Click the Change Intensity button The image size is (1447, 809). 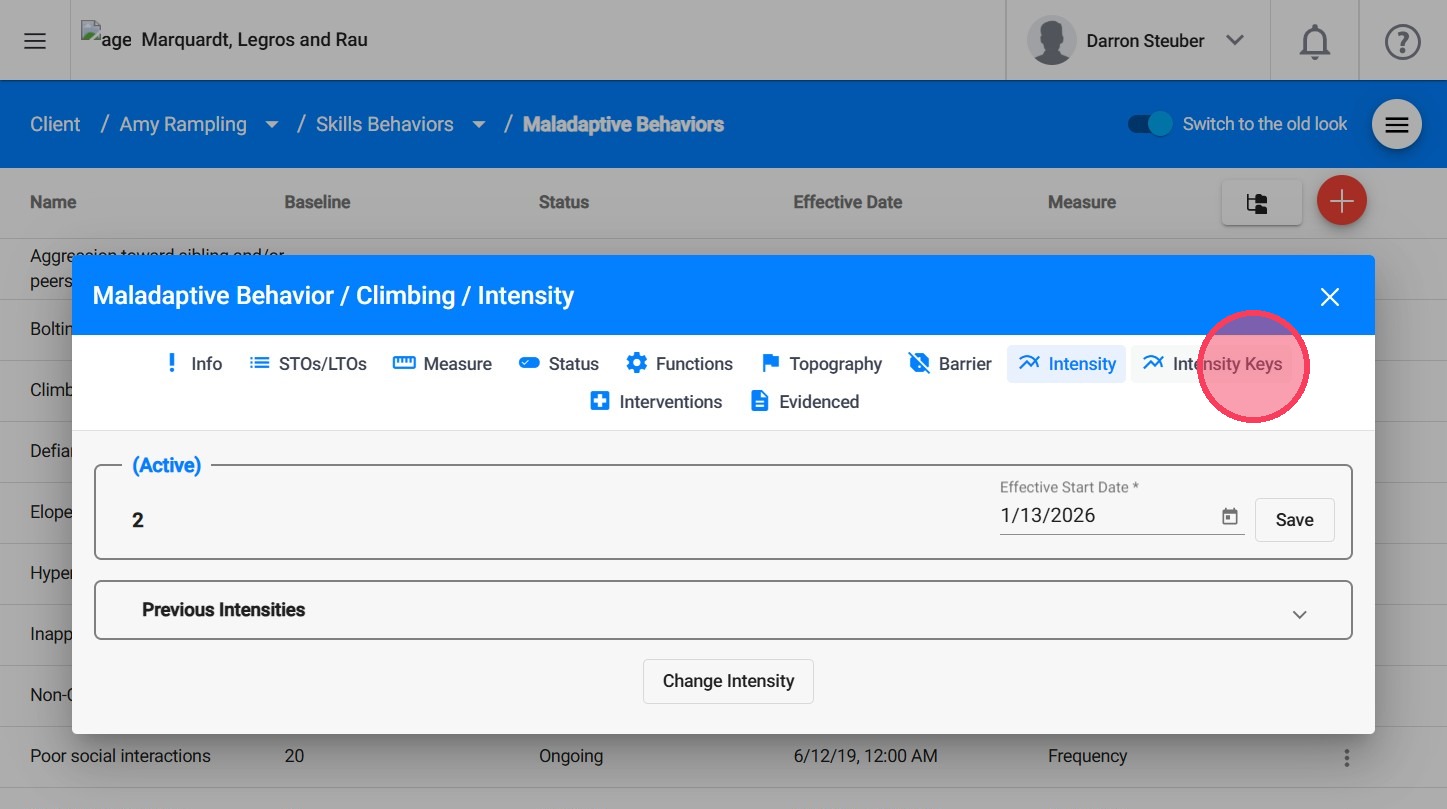(x=728, y=681)
